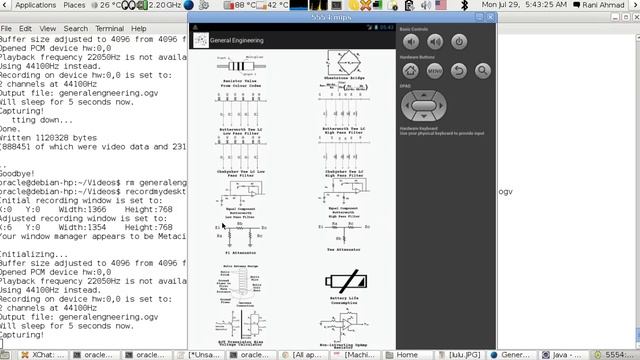Image resolution: width=640 pixels, height=360 pixels.
Task: Click the date and time clock
Action: (x=524, y=5)
